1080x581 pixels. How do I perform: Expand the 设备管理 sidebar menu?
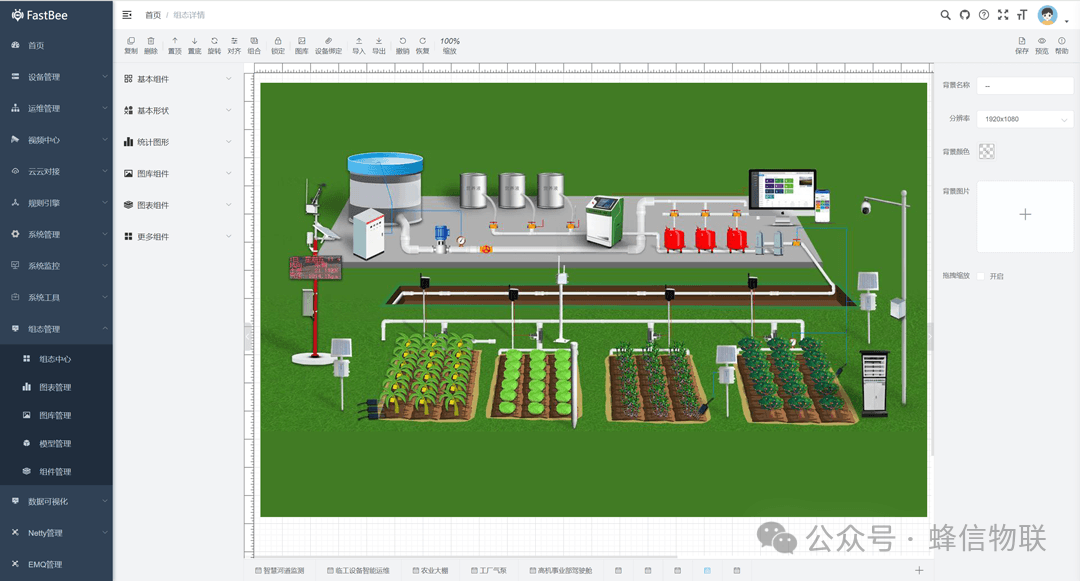pos(56,77)
